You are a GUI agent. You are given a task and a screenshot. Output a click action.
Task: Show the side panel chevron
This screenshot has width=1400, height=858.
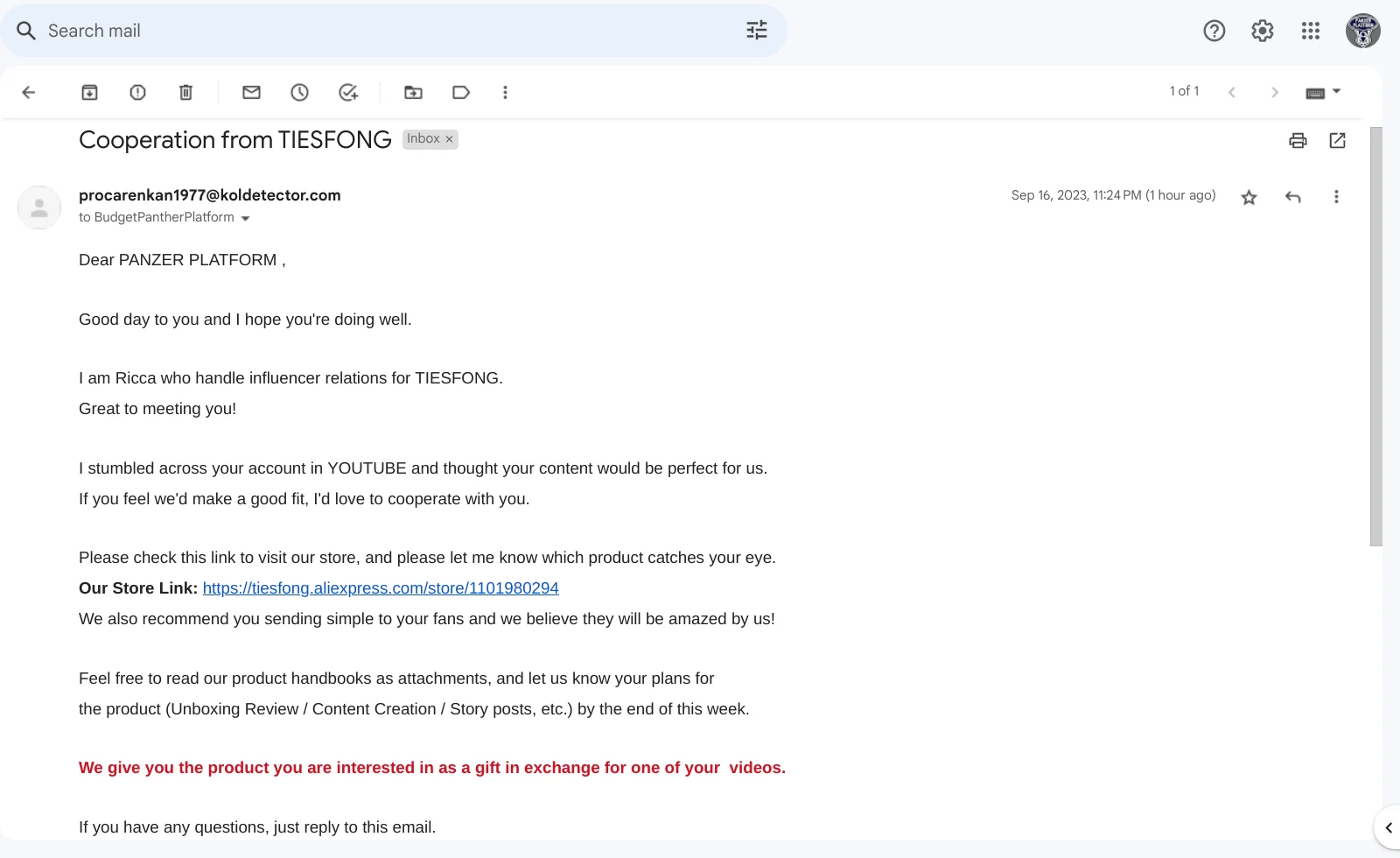point(1388,827)
